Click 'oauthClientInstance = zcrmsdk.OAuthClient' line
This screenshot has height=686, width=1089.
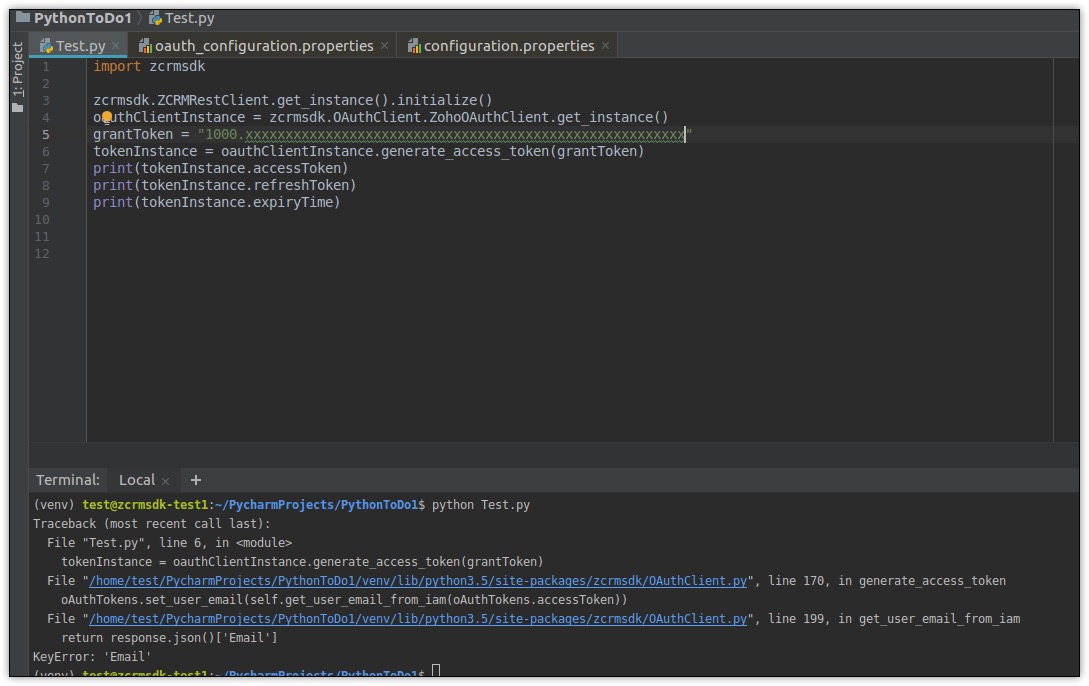click(381, 117)
